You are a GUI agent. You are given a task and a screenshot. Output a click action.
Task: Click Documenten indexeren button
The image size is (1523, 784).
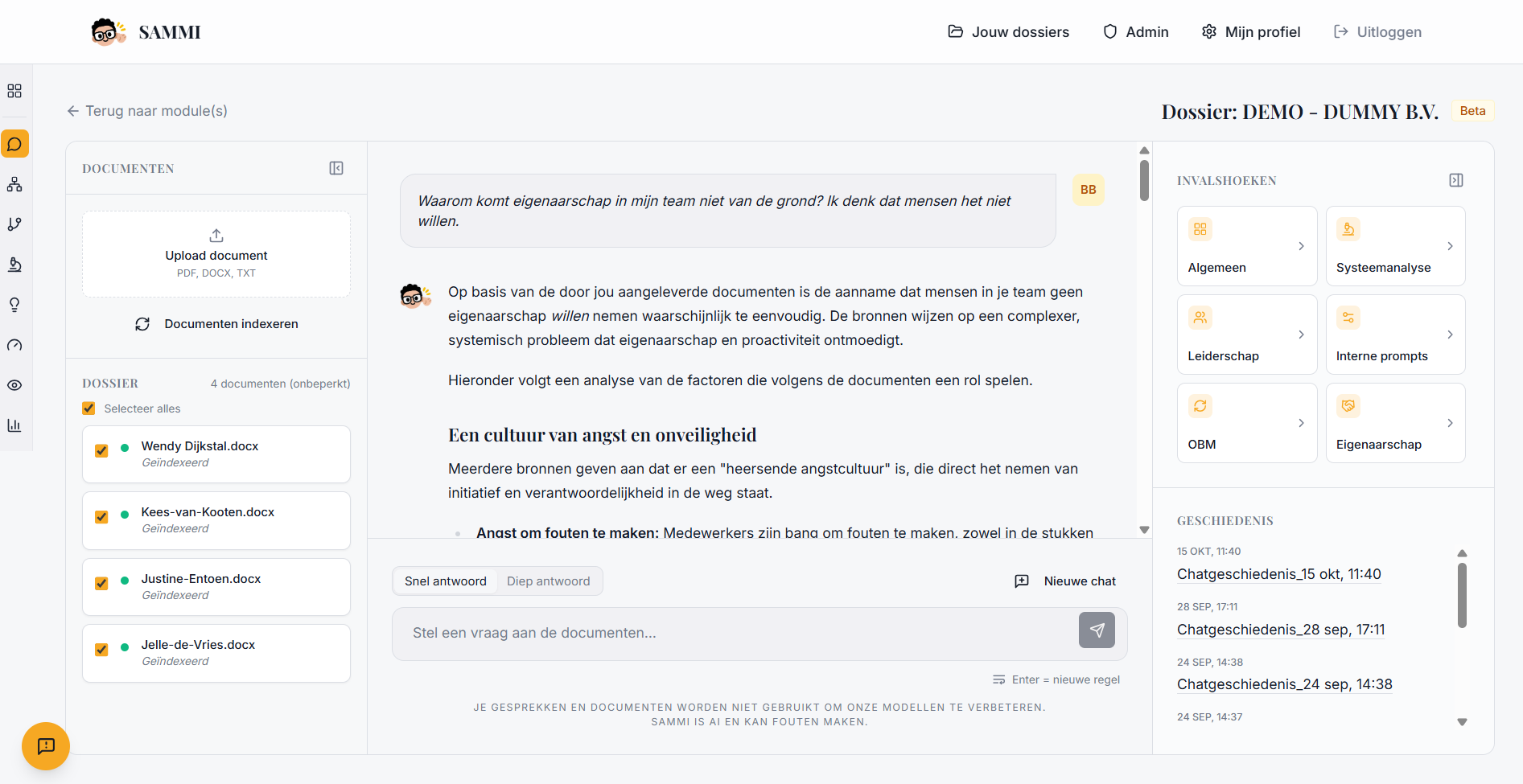click(216, 324)
